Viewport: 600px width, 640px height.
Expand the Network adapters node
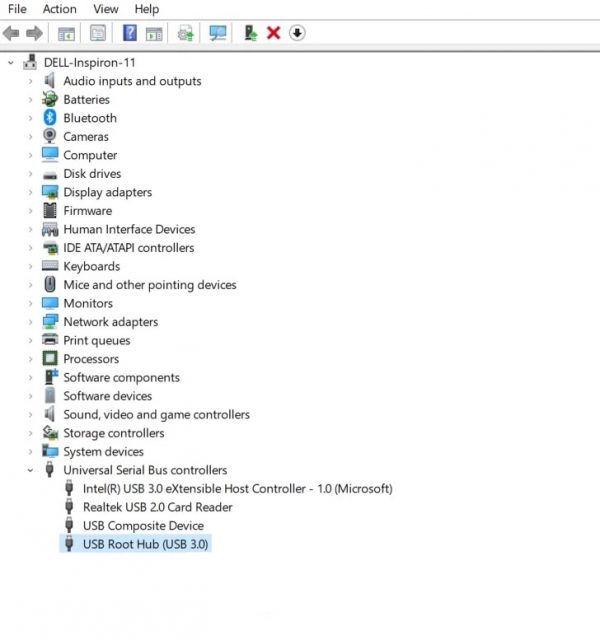pyautogui.click(x=31, y=322)
